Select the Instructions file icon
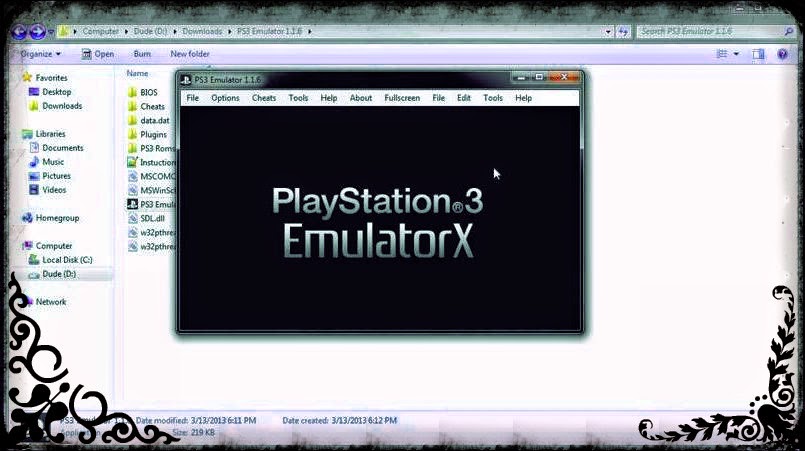Image resolution: width=805 pixels, height=451 pixels. click(132, 162)
